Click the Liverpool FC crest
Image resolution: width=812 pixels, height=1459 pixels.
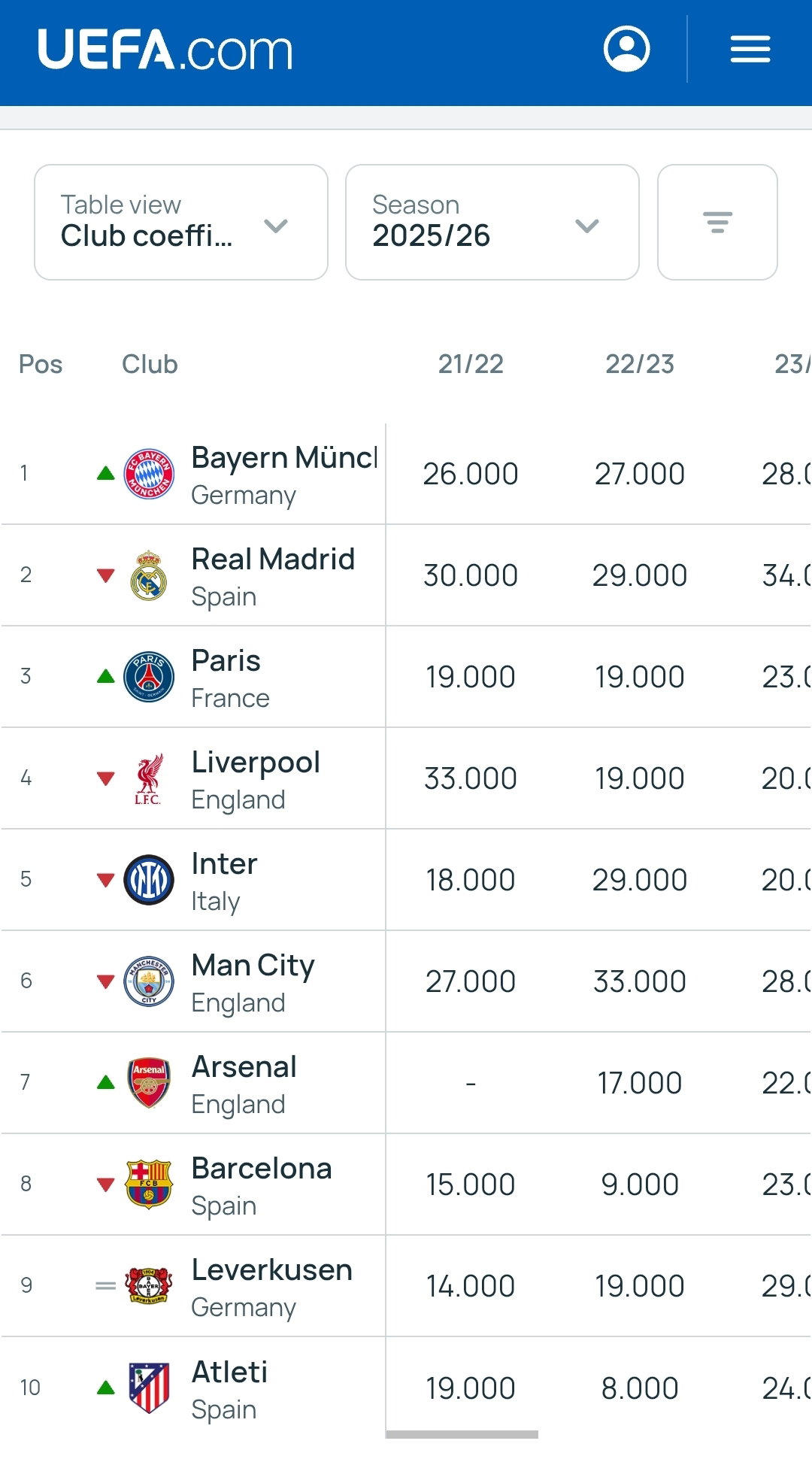click(149, 779)
